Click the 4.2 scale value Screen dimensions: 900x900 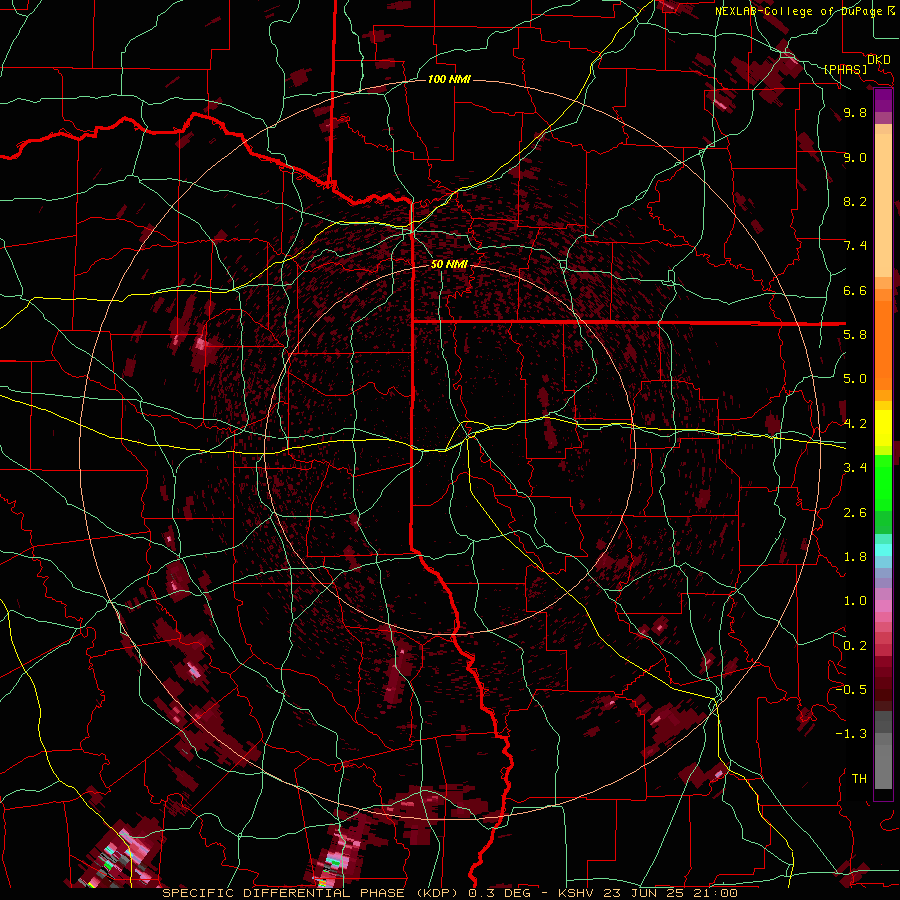[x=855, y=424]
